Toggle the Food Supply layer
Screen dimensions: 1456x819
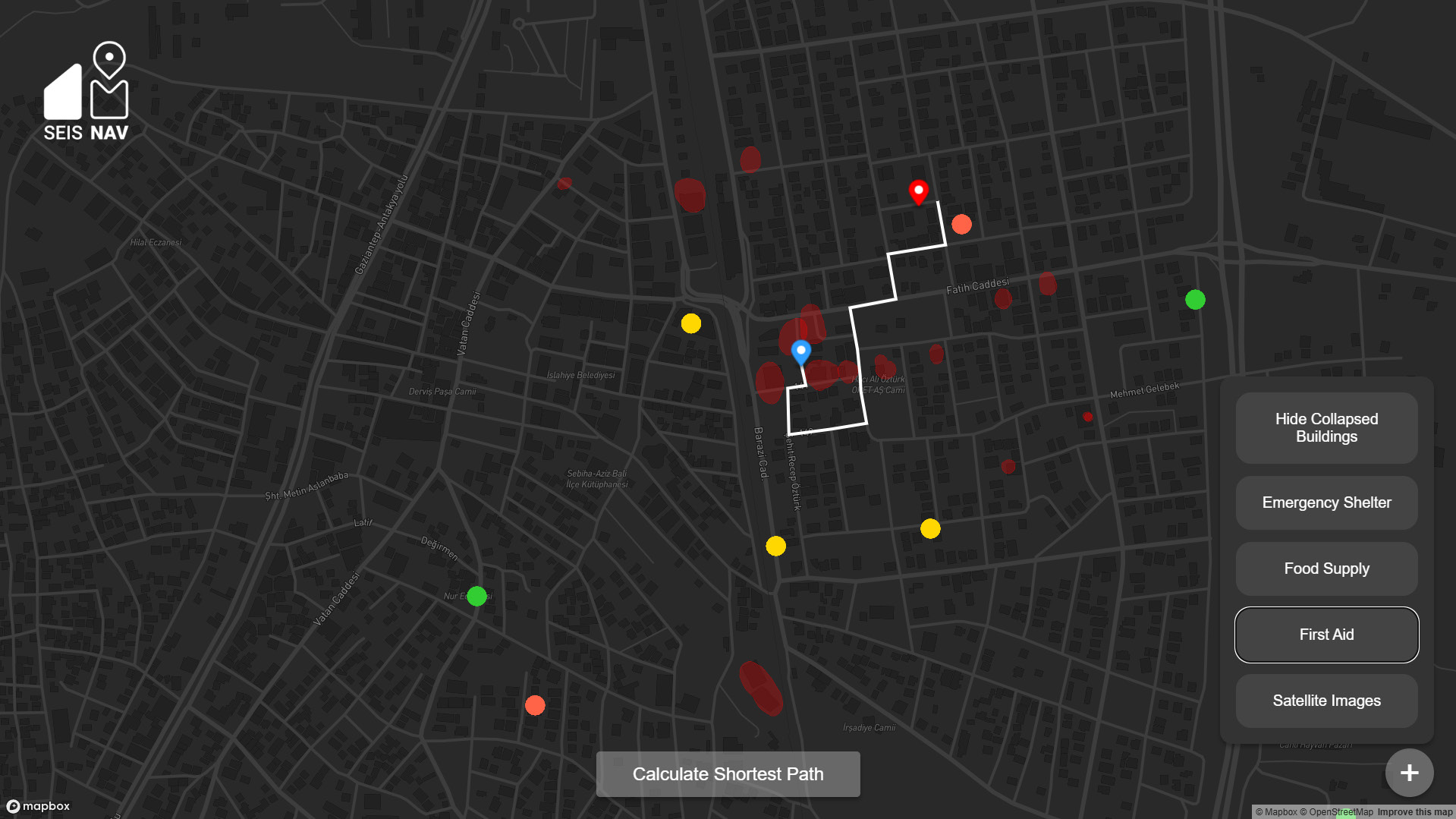click(x=1326, y=569)
